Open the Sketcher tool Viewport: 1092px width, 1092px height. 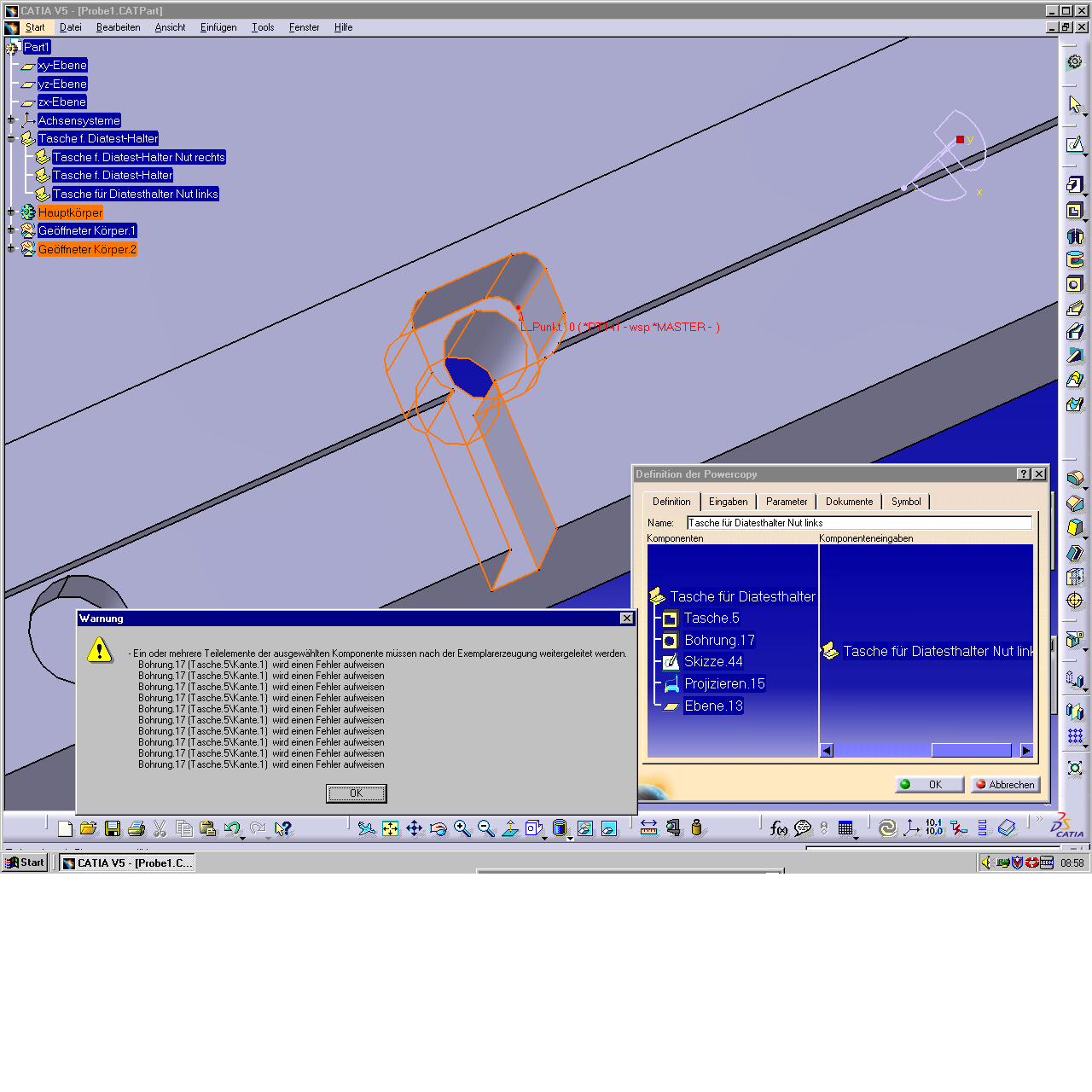(1074, 144)
